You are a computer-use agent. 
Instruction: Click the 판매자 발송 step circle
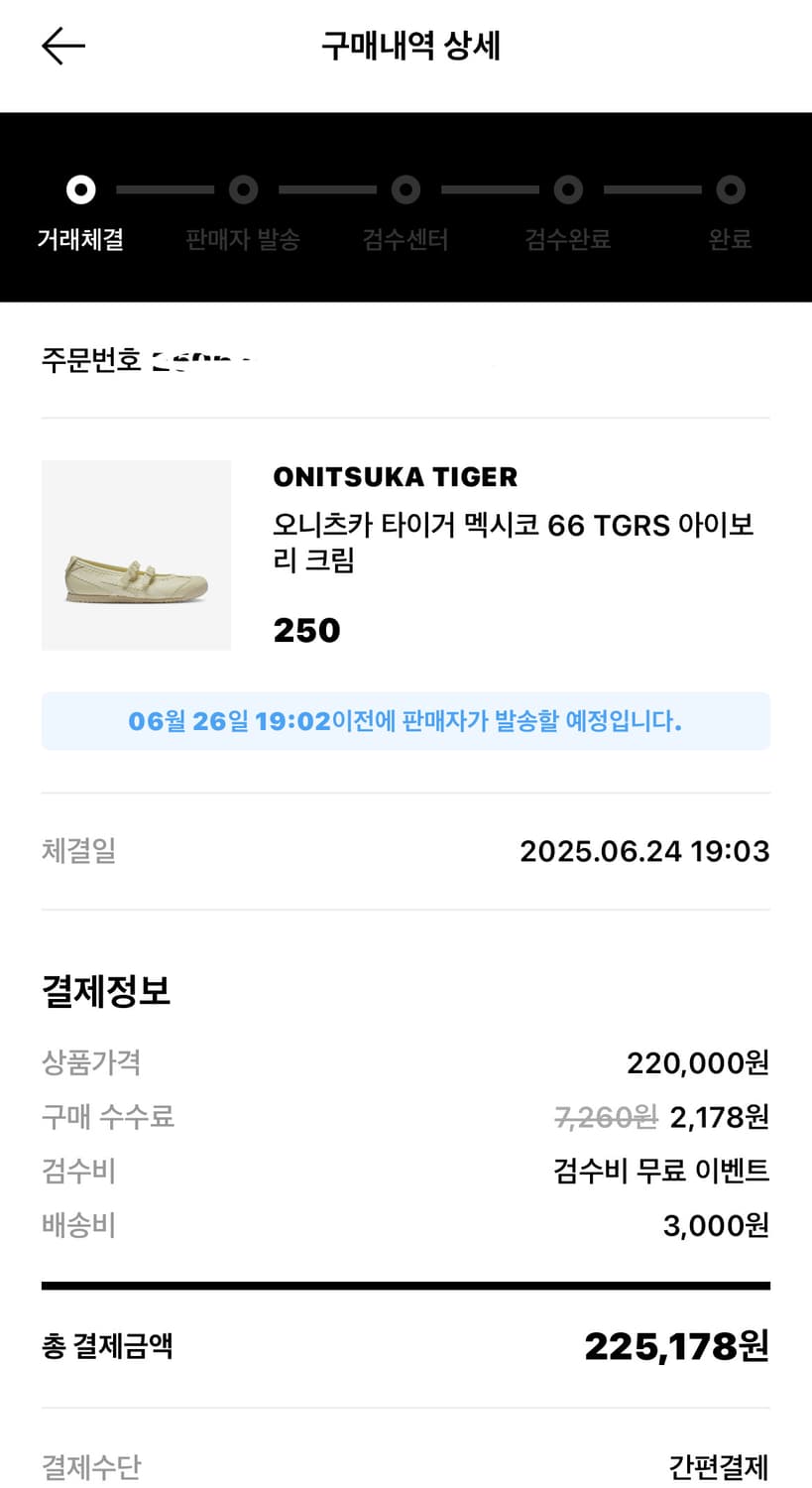[243, 189]
